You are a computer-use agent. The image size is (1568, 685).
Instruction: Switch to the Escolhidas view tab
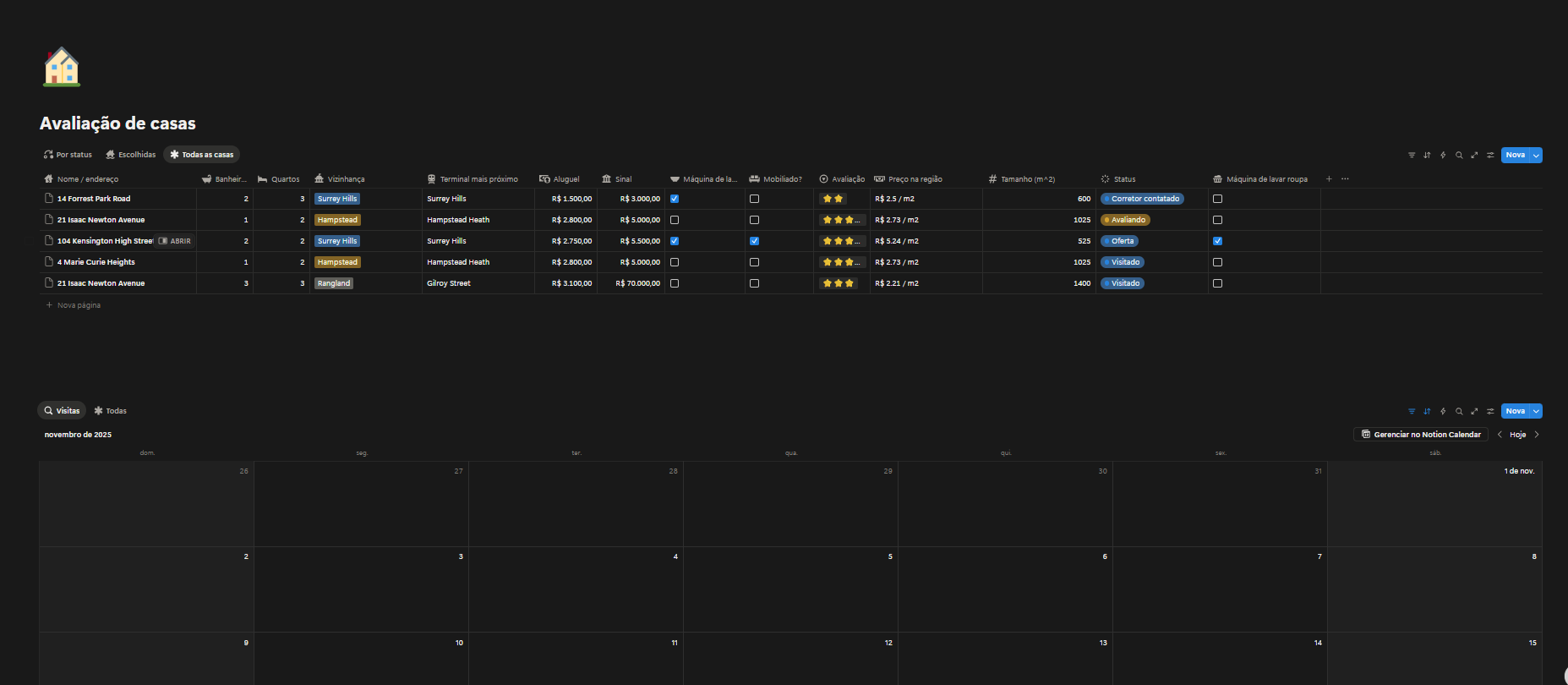(x=130, y=155)
